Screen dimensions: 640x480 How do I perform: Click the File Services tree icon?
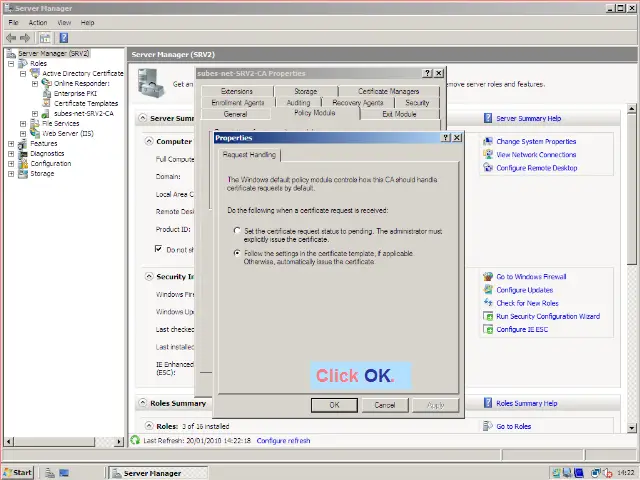[x=35, y=123]
